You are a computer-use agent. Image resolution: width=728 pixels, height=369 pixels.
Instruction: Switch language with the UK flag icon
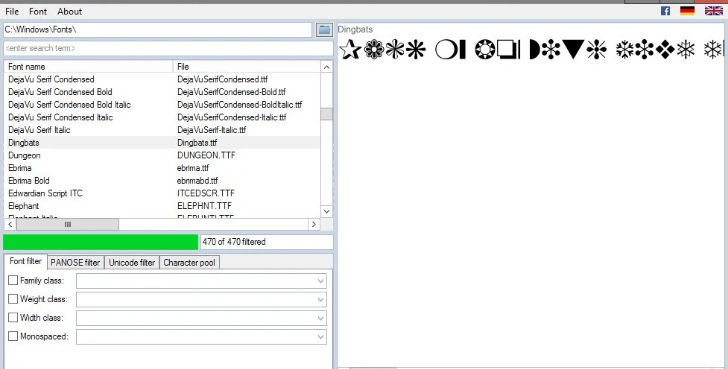[x=714, y=11]
